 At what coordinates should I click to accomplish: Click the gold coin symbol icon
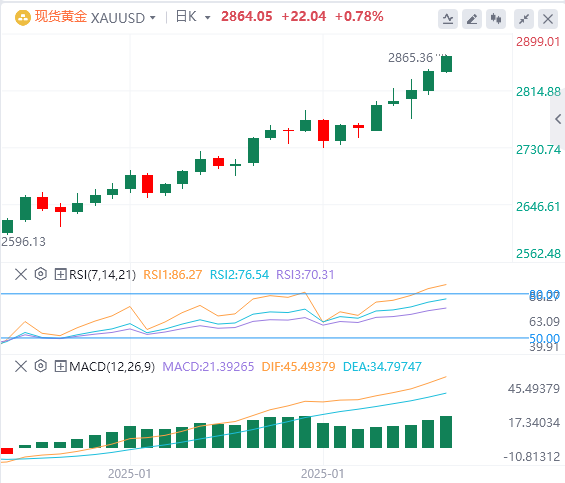23,18
